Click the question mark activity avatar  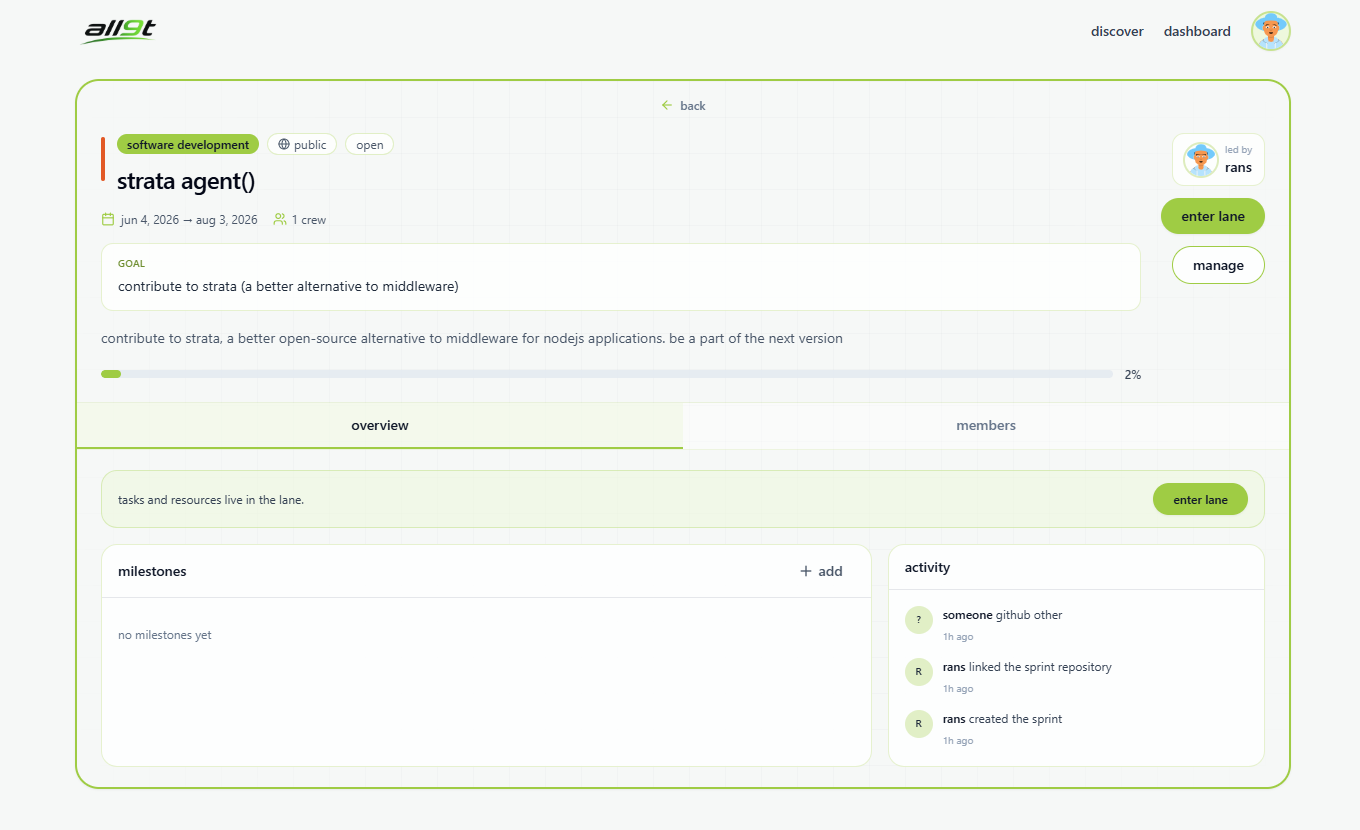click(x=918, y=620)
